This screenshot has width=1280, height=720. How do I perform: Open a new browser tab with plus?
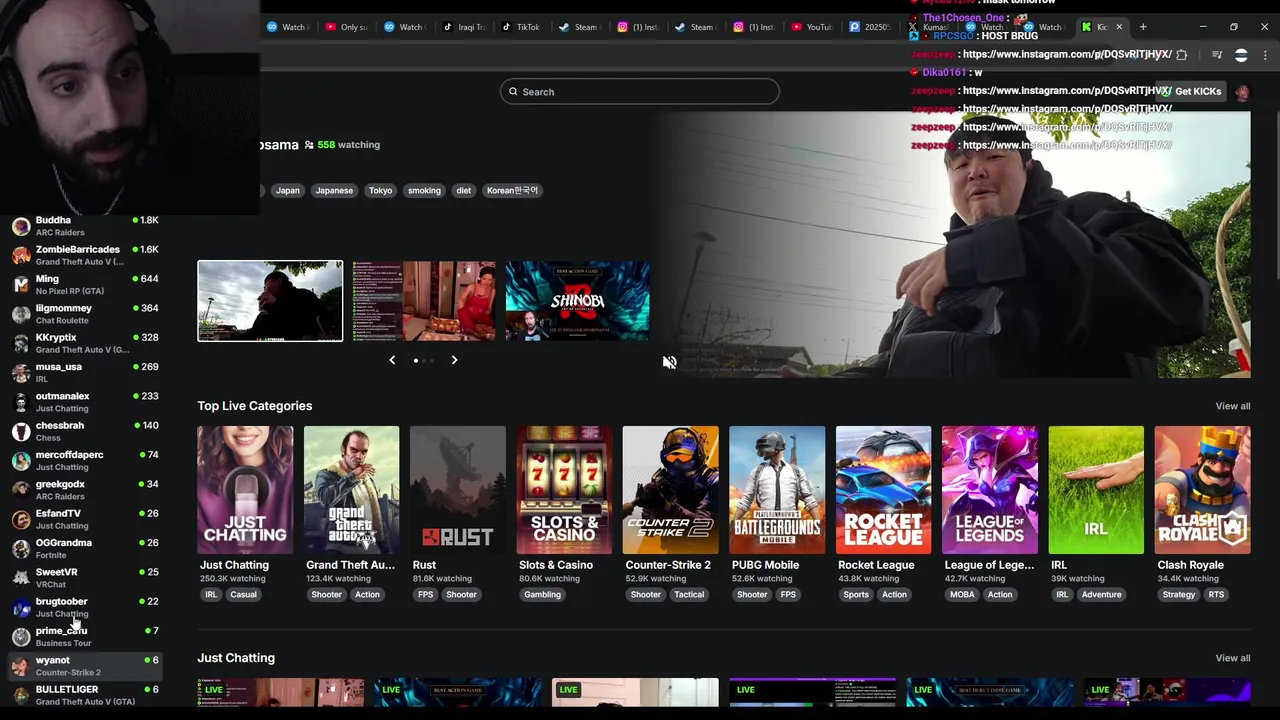point(1143,27)
